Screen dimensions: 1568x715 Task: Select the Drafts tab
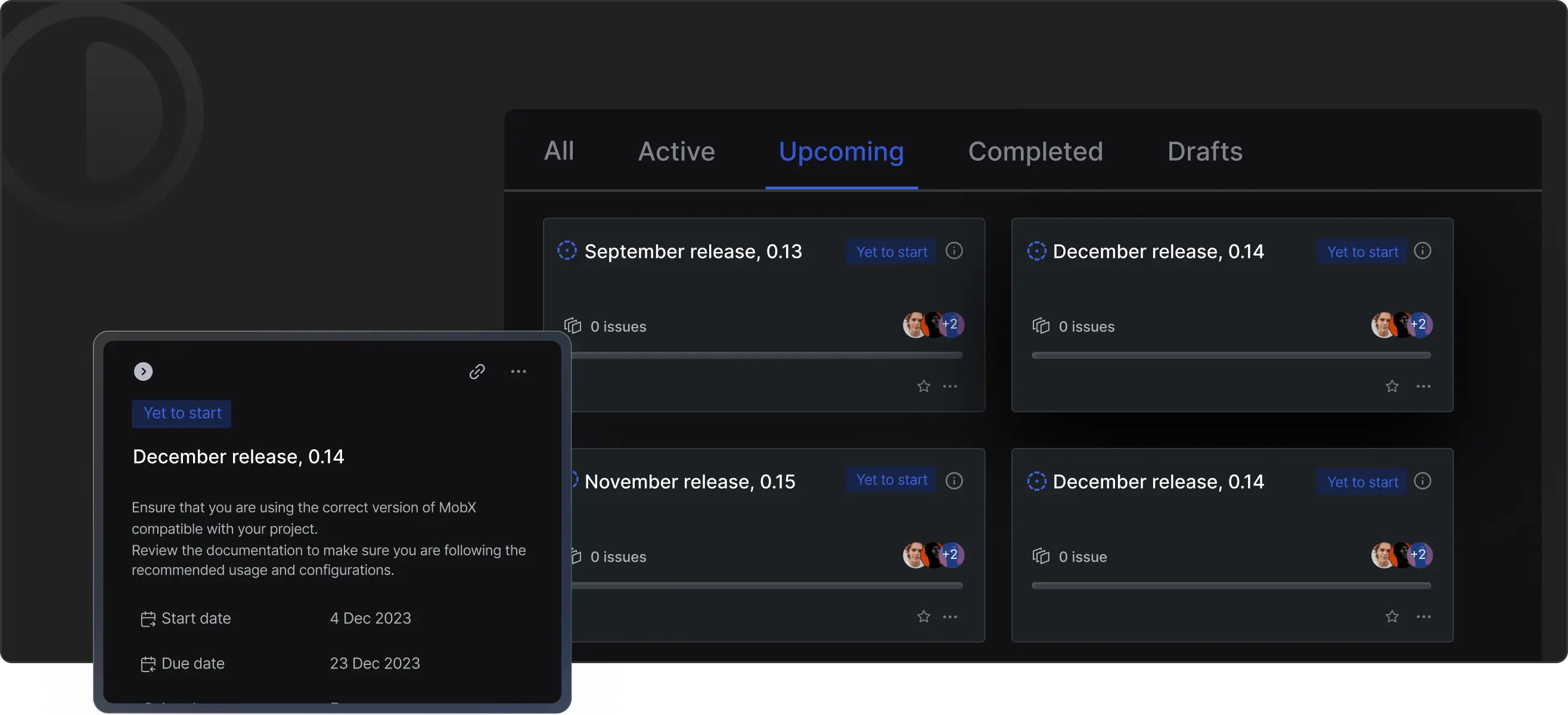(x=1204, y=151)
